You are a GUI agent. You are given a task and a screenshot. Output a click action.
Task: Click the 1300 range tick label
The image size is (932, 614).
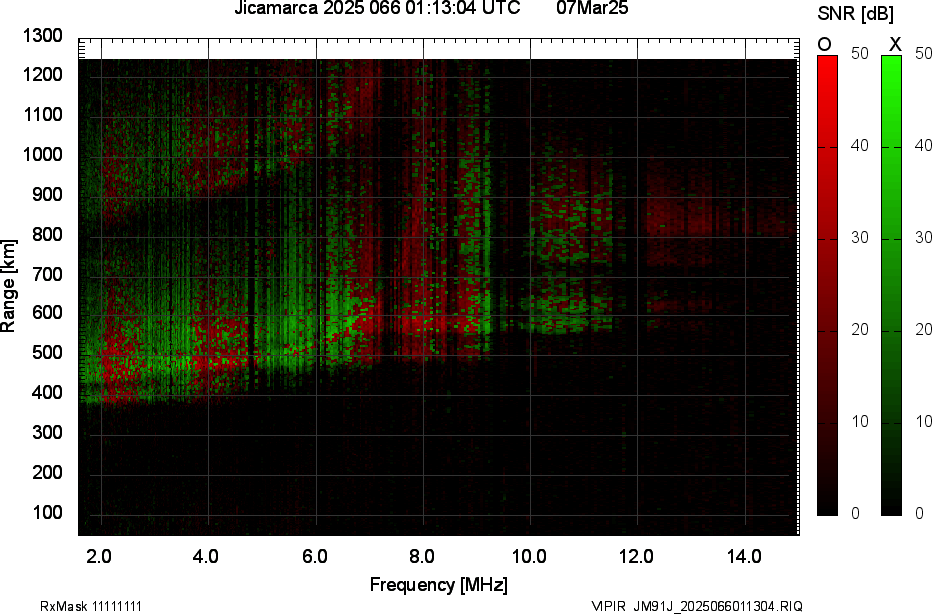click(42, 36)
